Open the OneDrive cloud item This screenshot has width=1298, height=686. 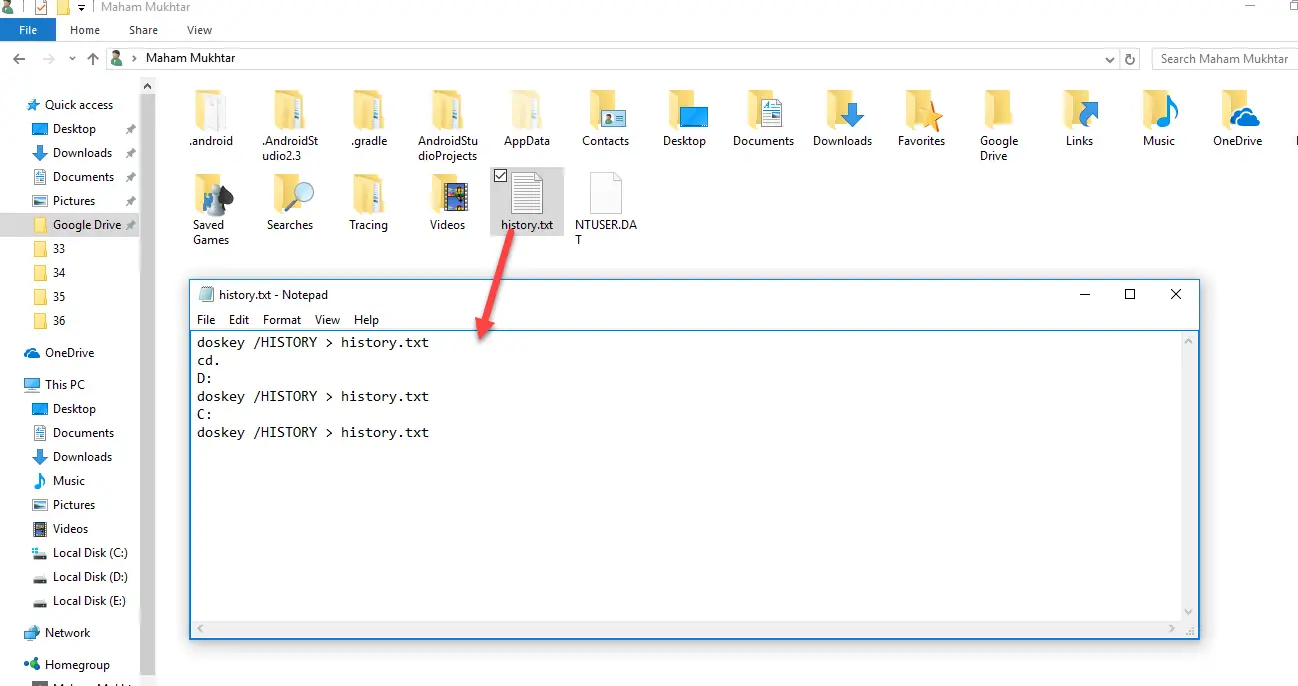(1237, 115)
